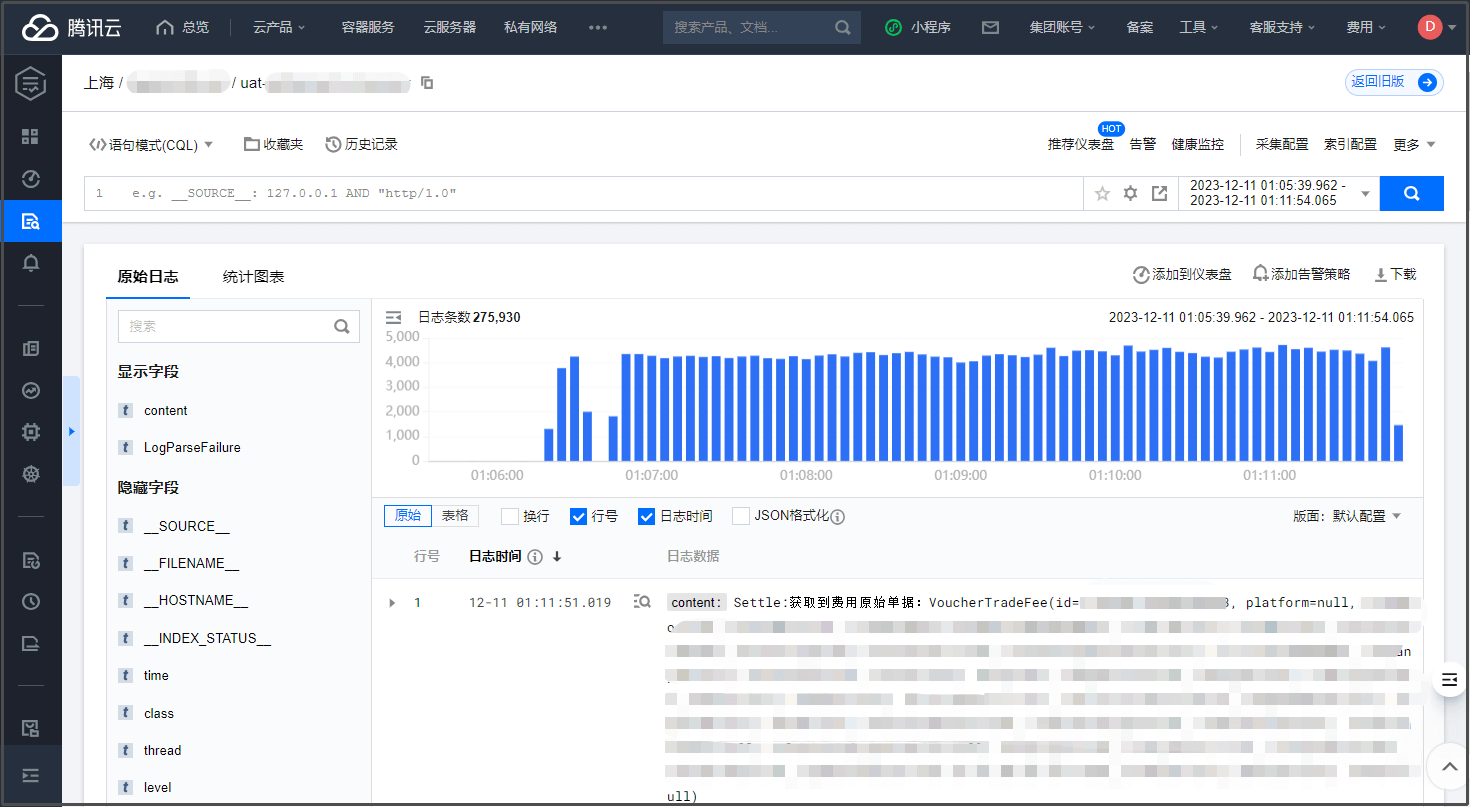Toggle the JSON格式化 checkbox
This screenshot has height=807, width=1470.
pyautogui.click(x=741, y=517)
